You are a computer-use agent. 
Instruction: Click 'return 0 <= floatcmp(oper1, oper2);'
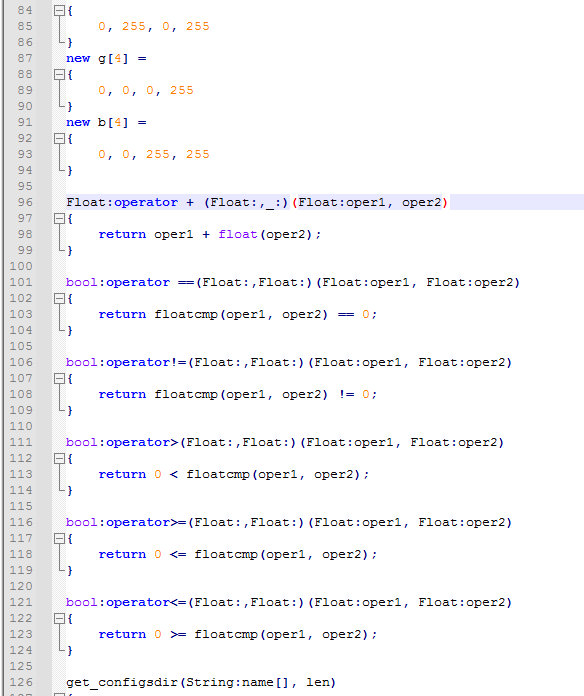pos(237,554)
